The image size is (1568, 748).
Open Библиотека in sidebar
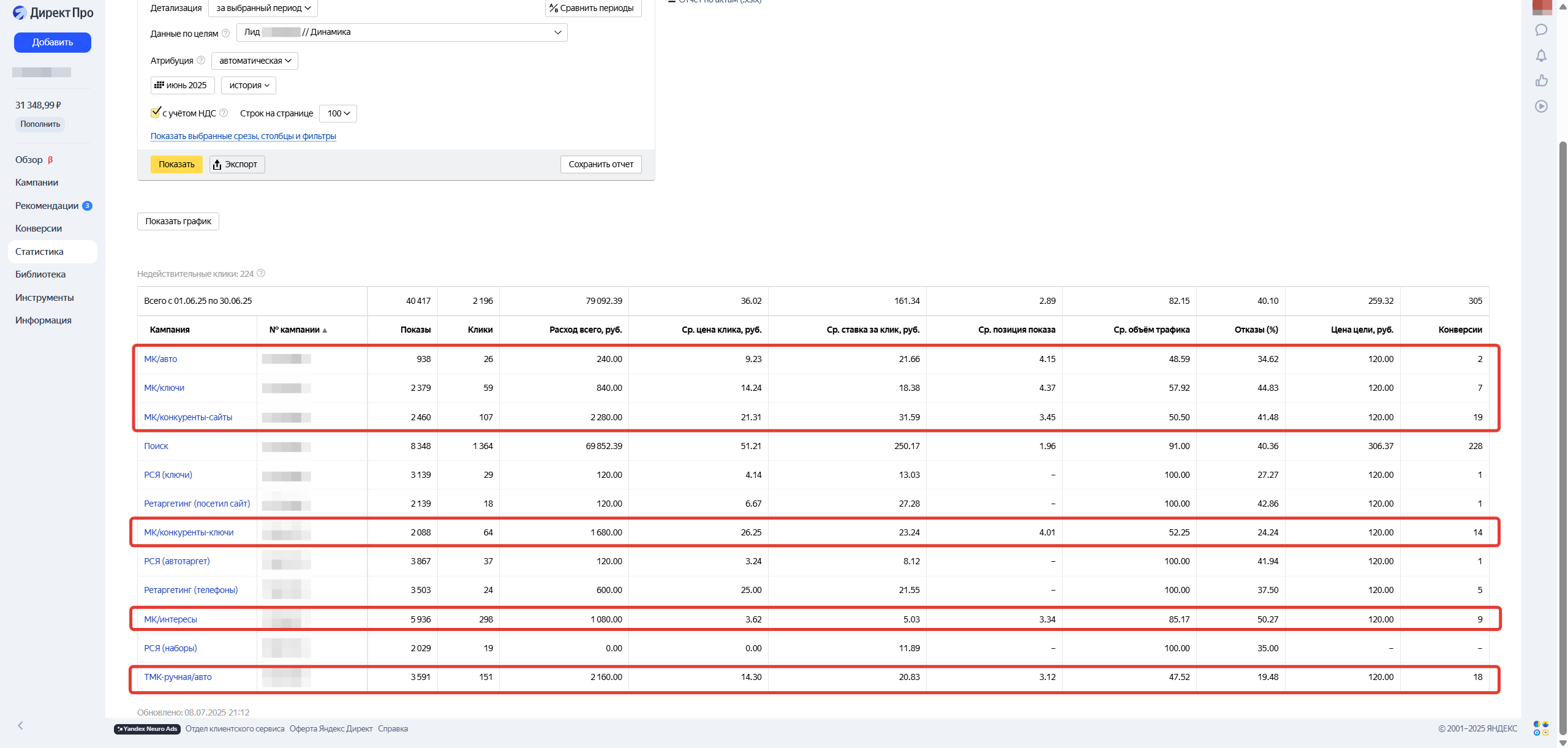pos(40,274)
